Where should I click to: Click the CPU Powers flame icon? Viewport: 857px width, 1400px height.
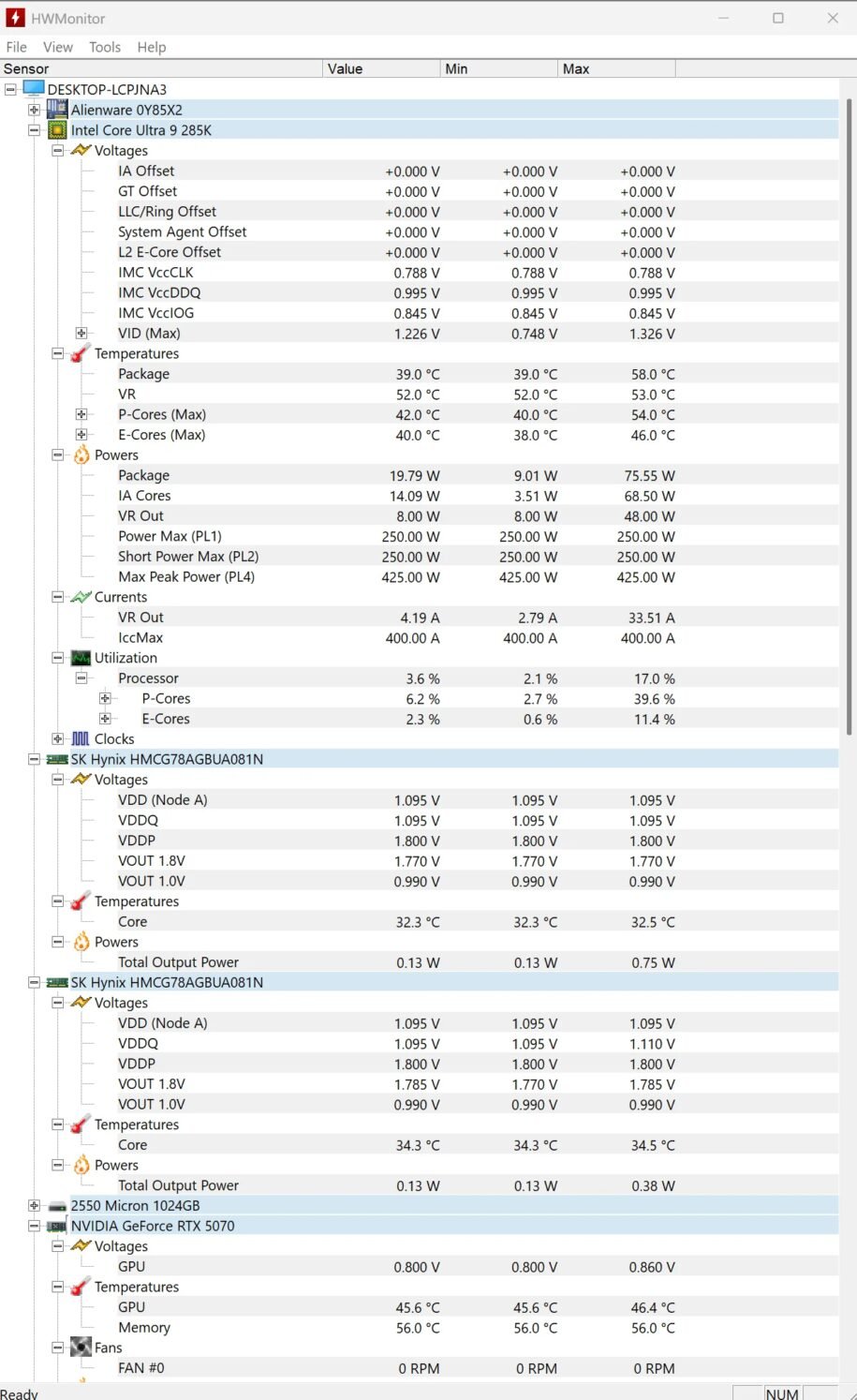[81, 454]
